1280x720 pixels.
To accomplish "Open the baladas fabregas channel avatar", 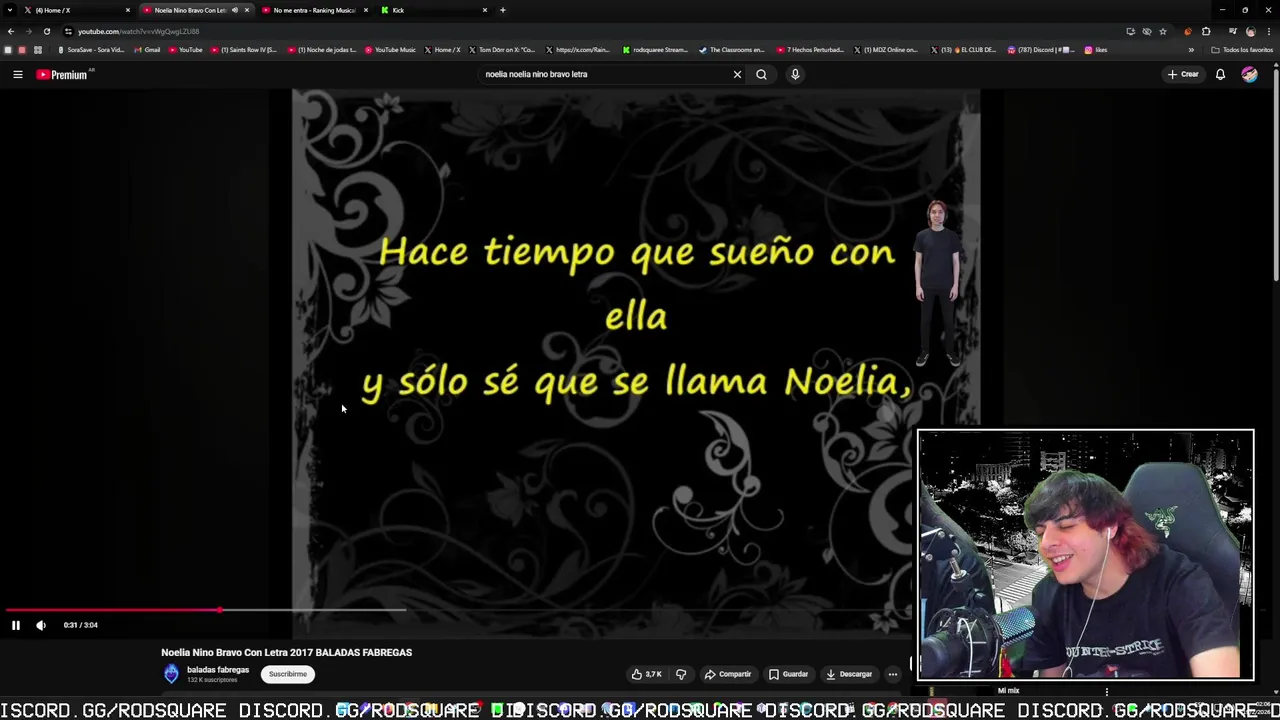I will (x=171, y=674).
